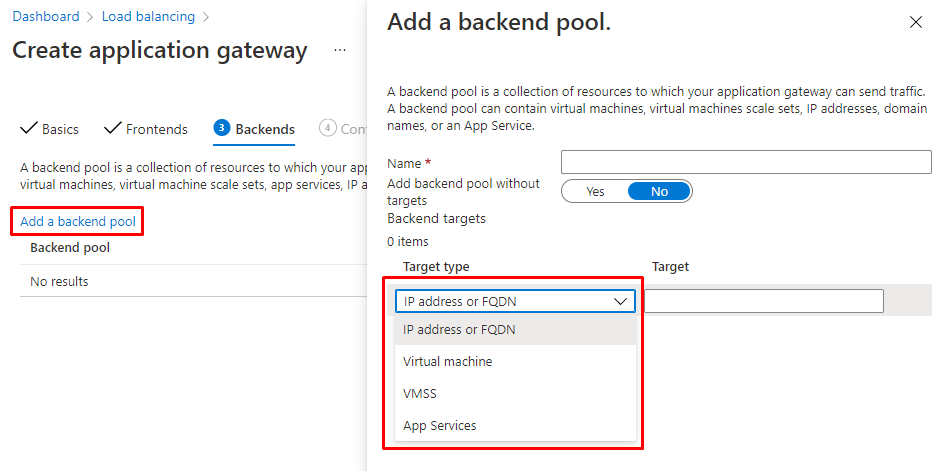The width and height of the screenshot is (943, 471).
Task: Click the Frontends checkmark icon
Action: [113, 129]
